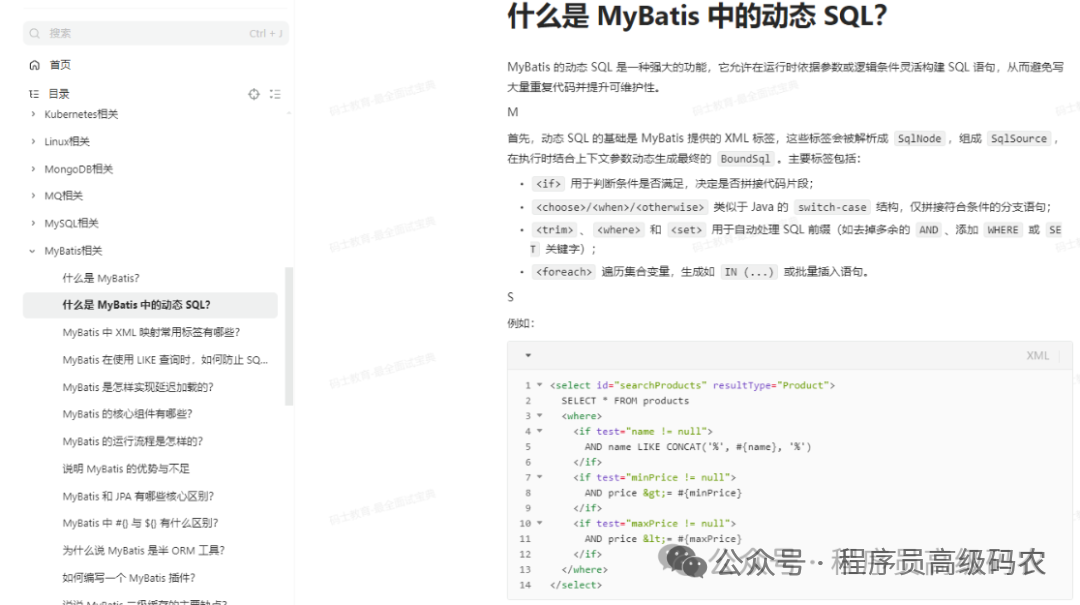This screenshot has width=1080, height=605.
Task: Click the BoundSql inline code
Action: coord(745,159)
